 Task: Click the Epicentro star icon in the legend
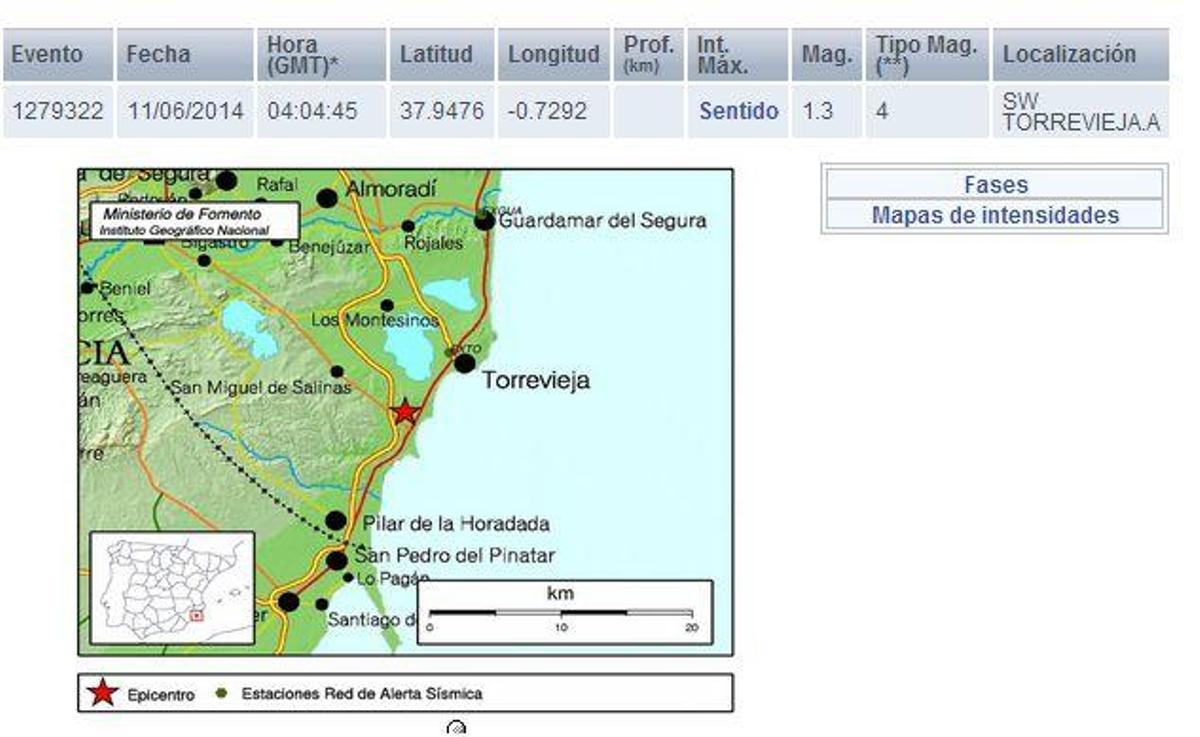(103, 690)
